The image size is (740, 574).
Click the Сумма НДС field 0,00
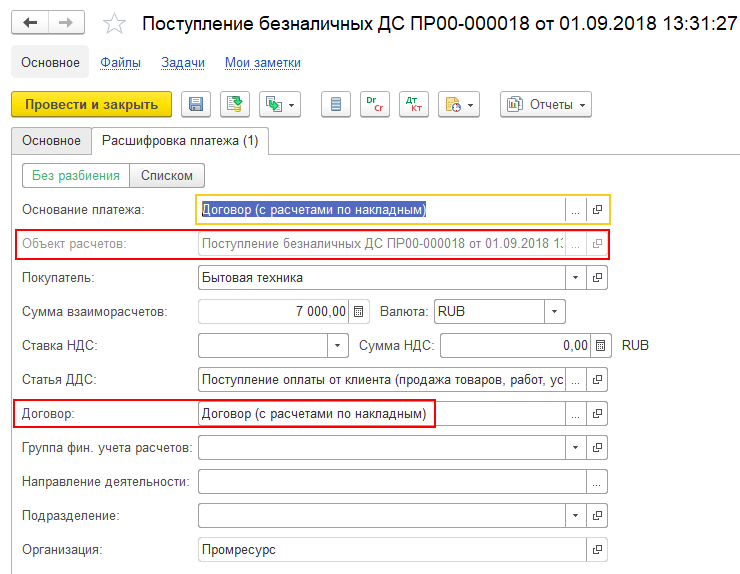coord(515,346)
